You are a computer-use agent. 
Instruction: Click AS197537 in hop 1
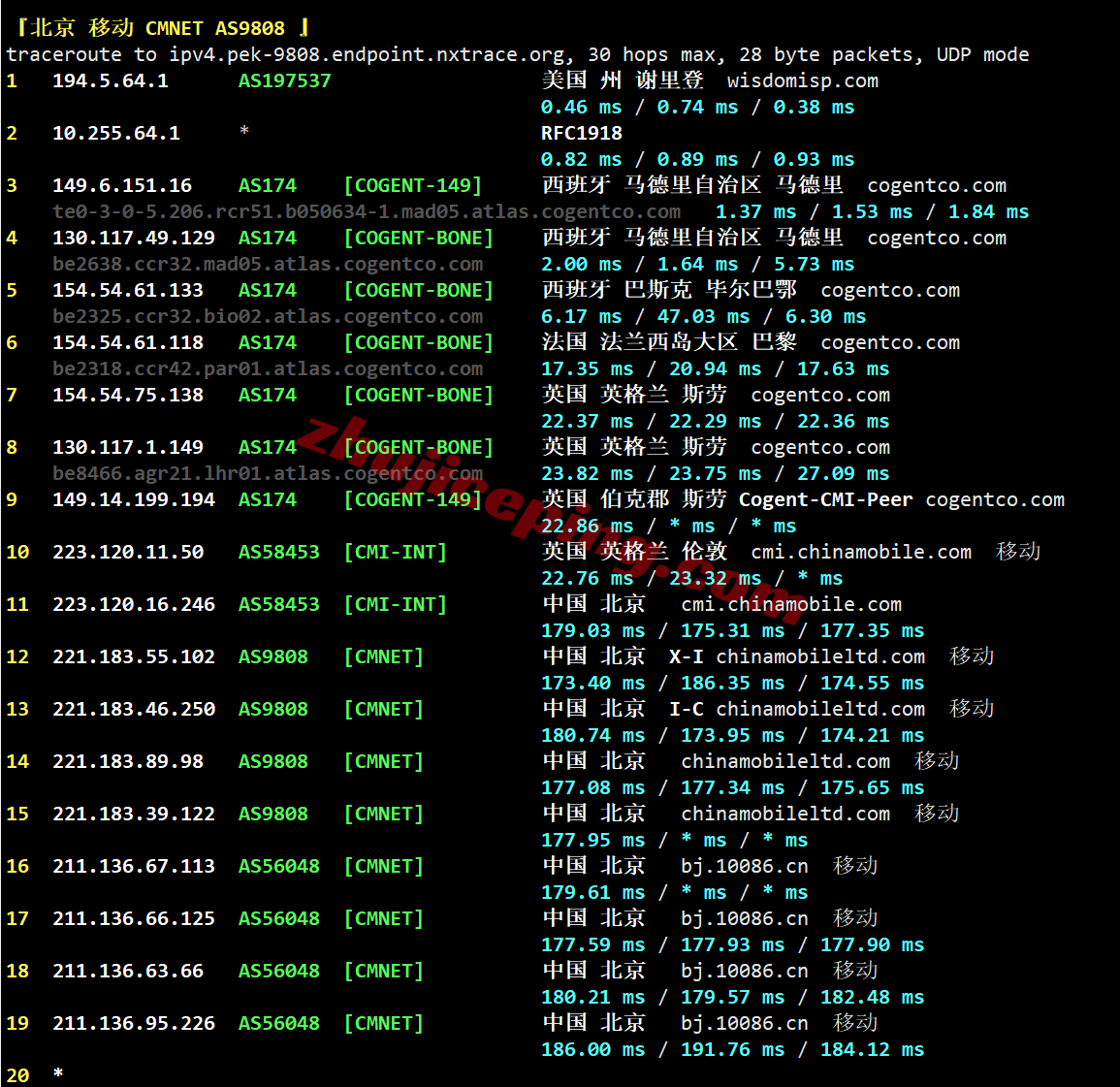285,80
